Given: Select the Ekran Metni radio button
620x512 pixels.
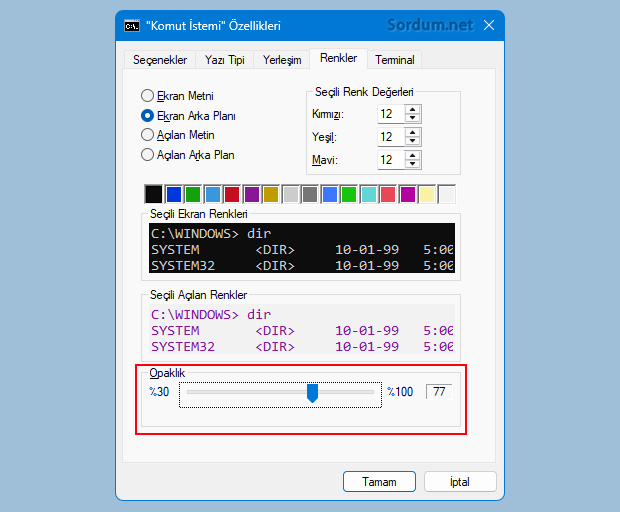Looking at the screenshot, I should [x=148, y=96].
